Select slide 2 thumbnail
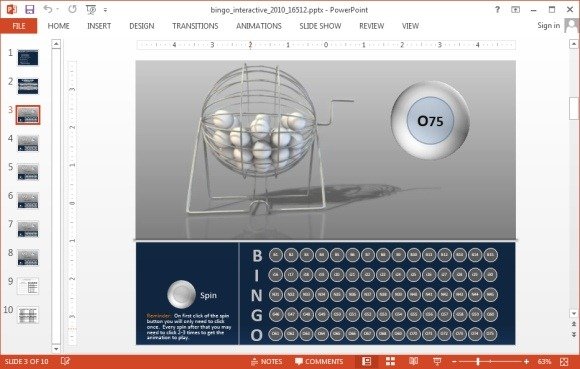Viewport: 580px width, 369px height. (x=28, y=86)
